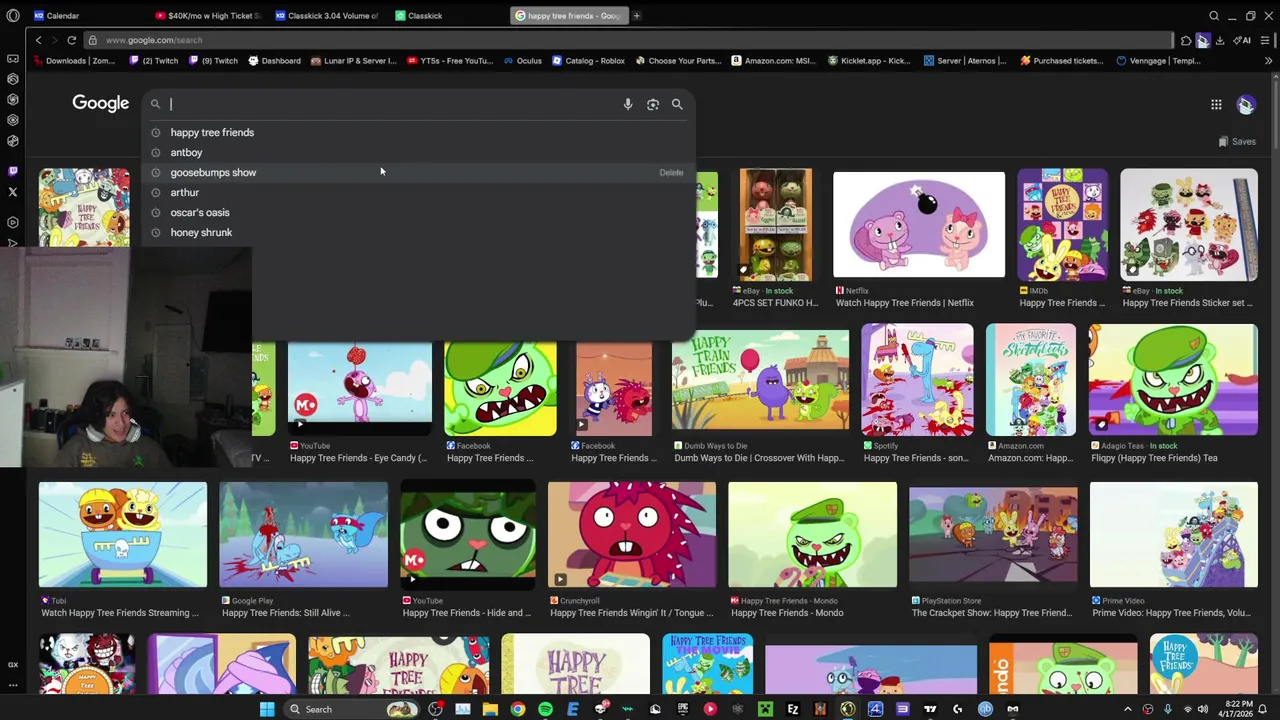Screen dimensions: 1280x720
Task: Open the extensions toolbar icon
Action: pyautogui.click(x=1185, y=40)
